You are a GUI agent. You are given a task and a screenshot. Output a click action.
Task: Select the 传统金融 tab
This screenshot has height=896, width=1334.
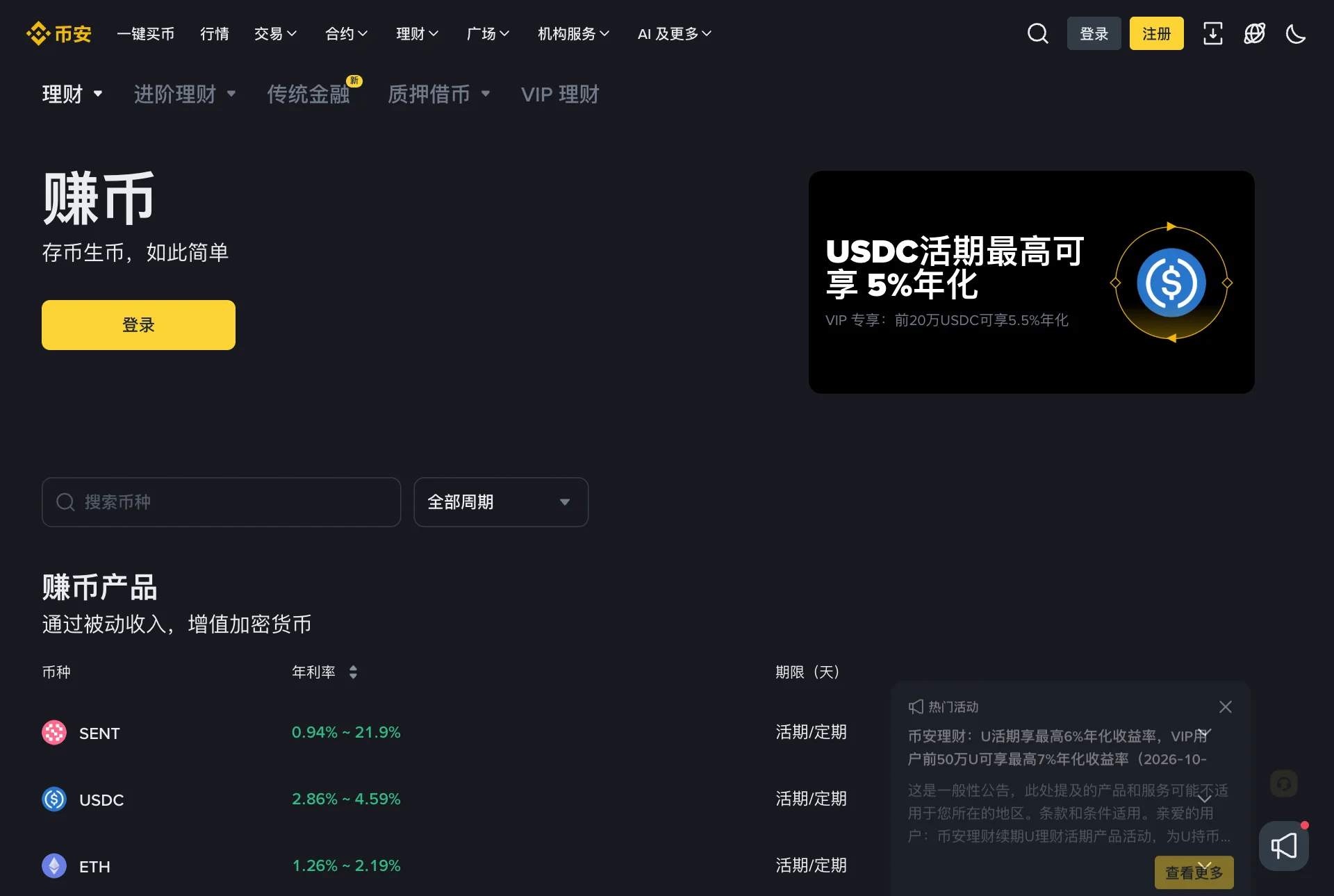click(308, 94)
